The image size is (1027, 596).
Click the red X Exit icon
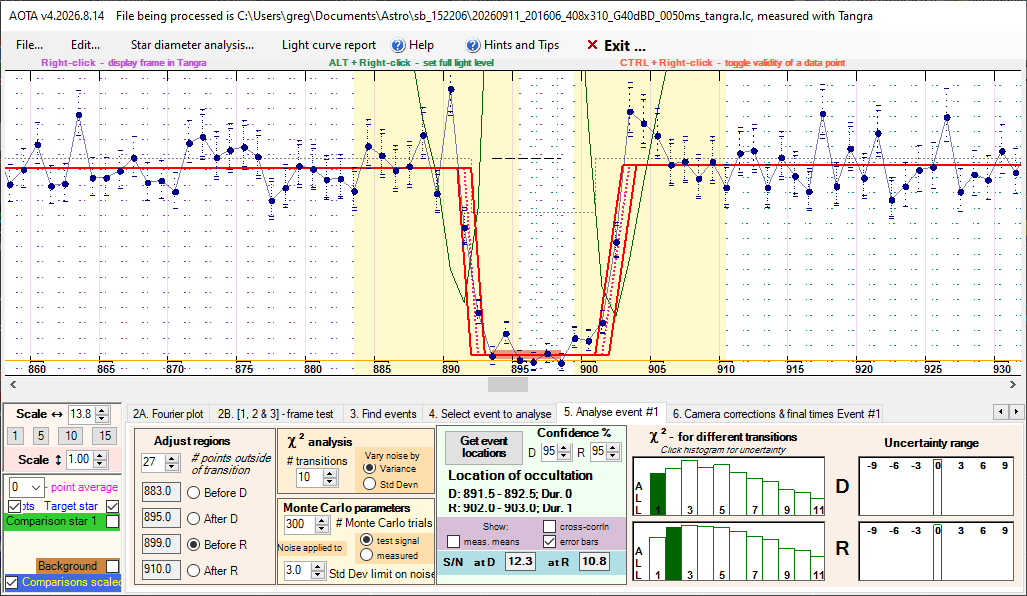click(x=592, y=45)
